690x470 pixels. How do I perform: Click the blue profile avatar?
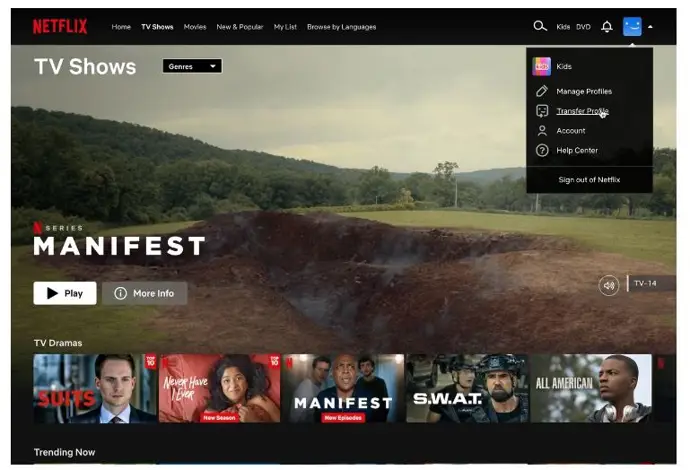point(632,26)
